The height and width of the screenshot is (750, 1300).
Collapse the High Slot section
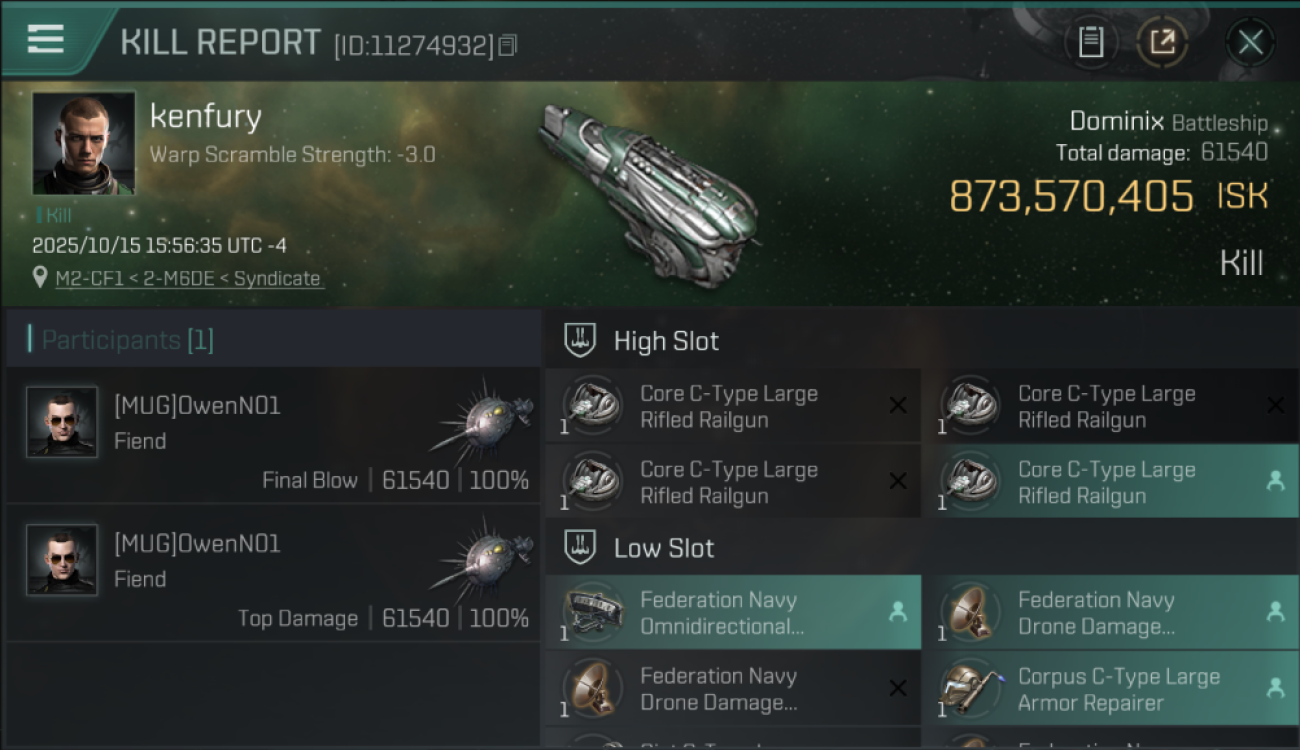click(x=581, y=341)
